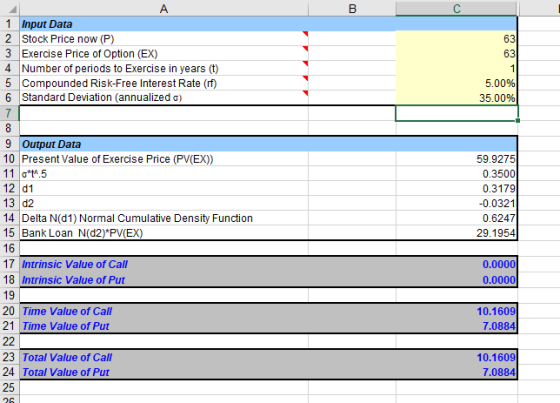The image size is (560, 403).
Task: Click 'Standard Deviation (annualized σ)' label
Action: 102,98
